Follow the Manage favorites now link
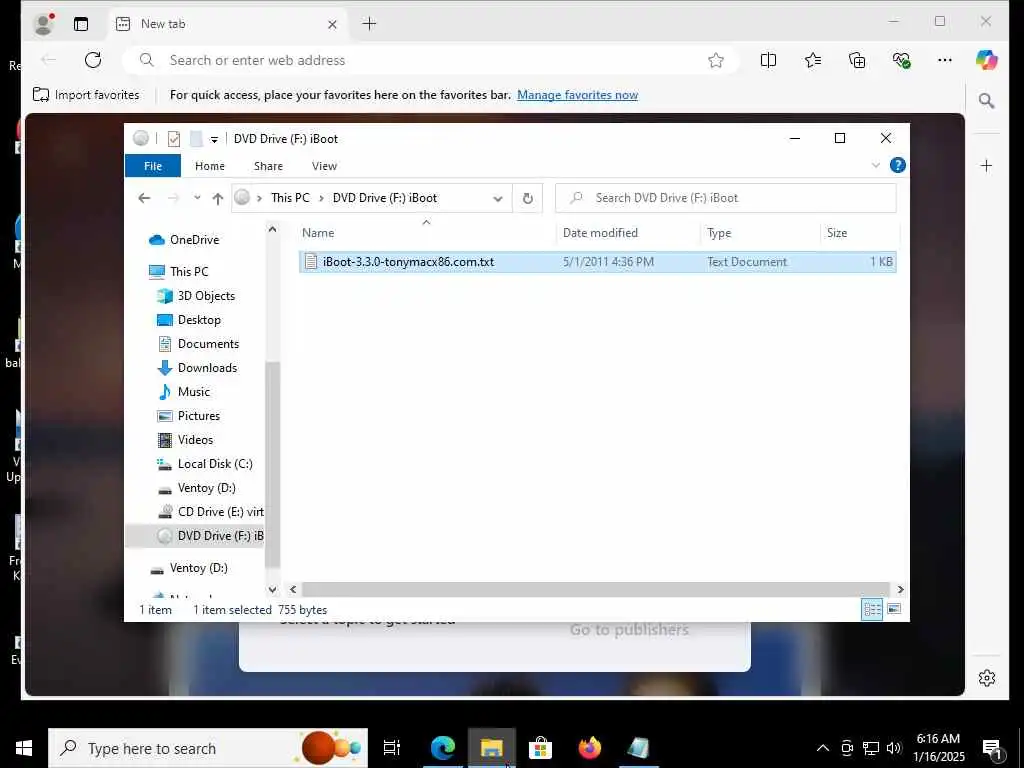Viewport: 1024px width, 768px height. [577, 95]
